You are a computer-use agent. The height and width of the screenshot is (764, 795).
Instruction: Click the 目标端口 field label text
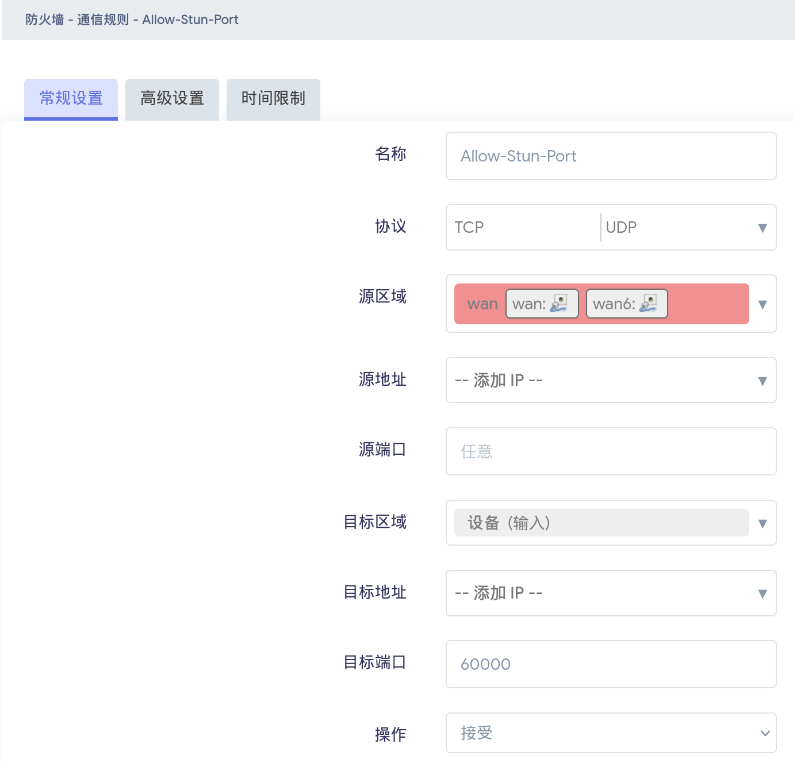[375, 662]
